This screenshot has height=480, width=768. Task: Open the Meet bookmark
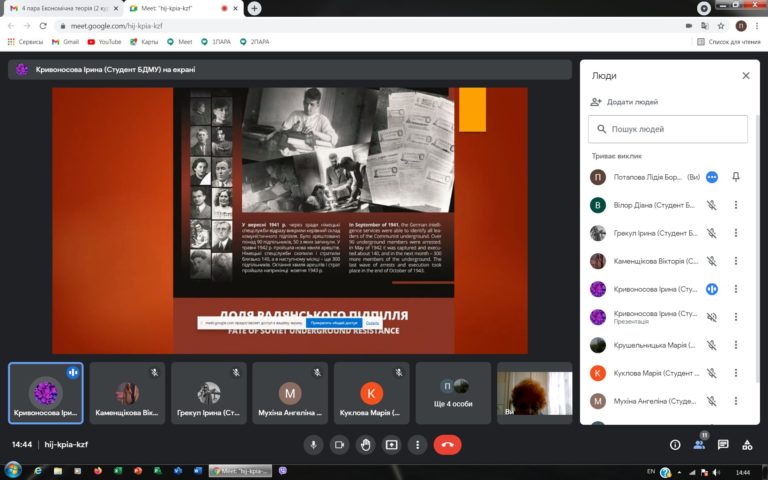click(x=180, y=42)
